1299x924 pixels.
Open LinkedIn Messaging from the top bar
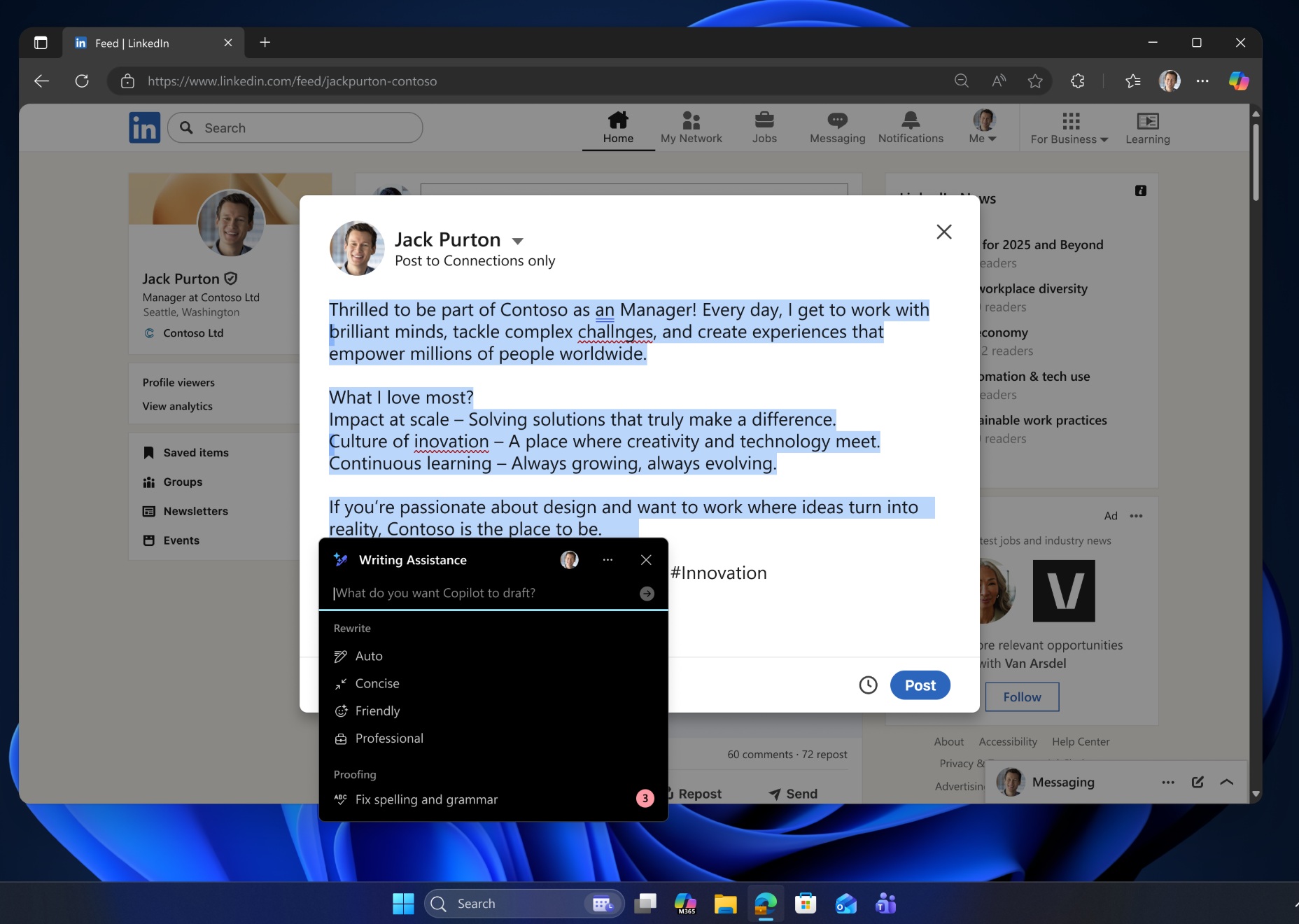(x=837, y=126)
